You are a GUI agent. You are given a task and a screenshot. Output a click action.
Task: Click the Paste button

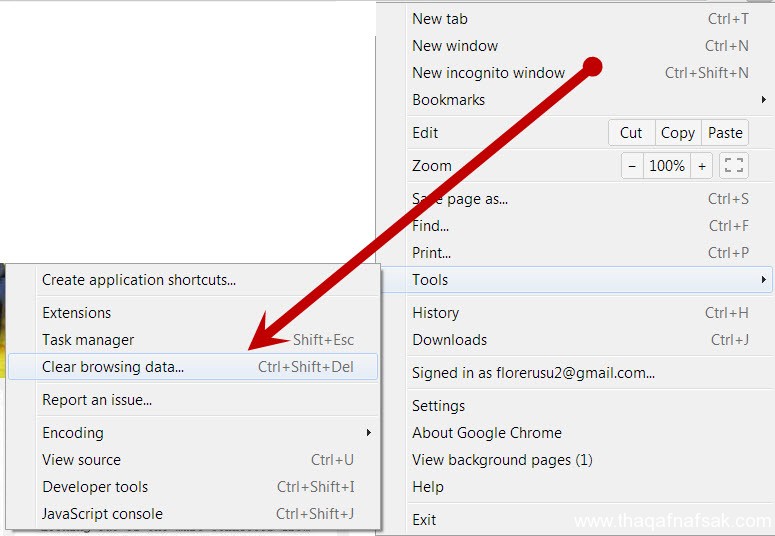click(725, 133)
